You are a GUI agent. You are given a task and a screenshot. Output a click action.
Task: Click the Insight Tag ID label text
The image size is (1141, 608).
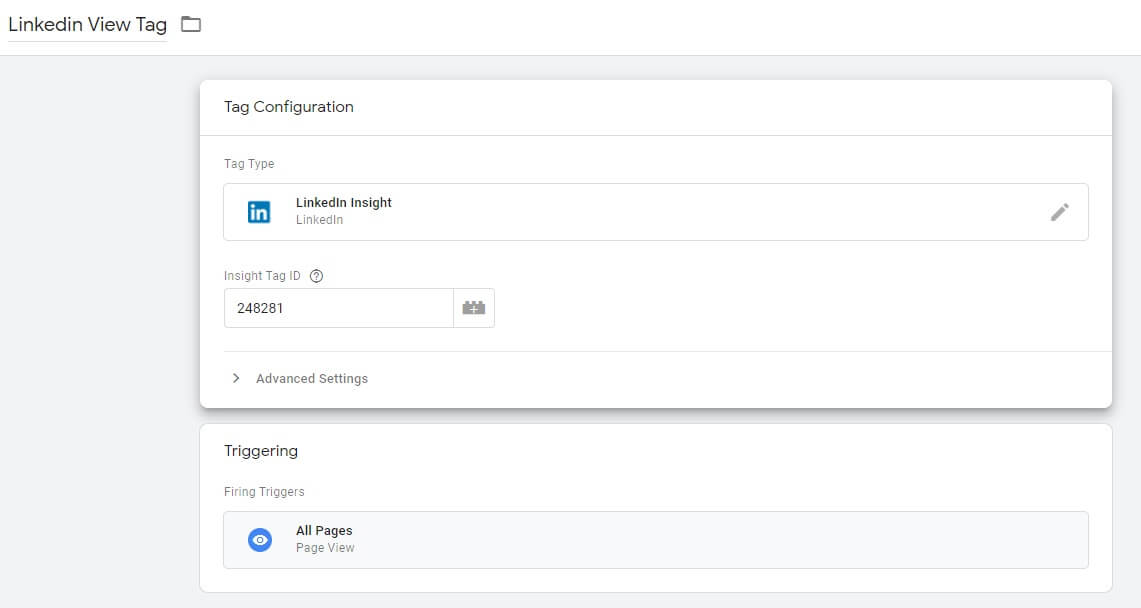tap(262, 276)
